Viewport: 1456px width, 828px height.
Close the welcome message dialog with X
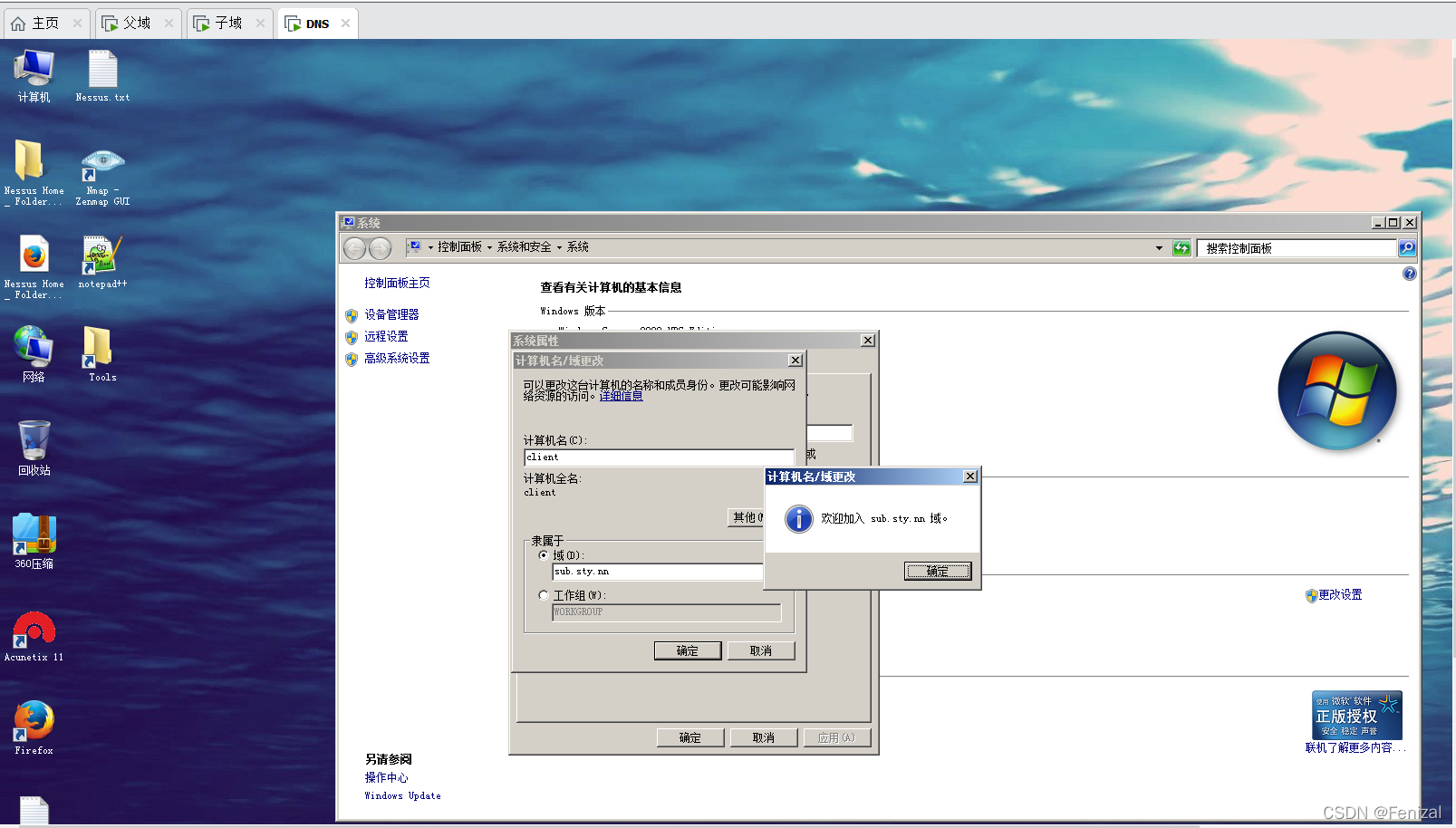969,477
